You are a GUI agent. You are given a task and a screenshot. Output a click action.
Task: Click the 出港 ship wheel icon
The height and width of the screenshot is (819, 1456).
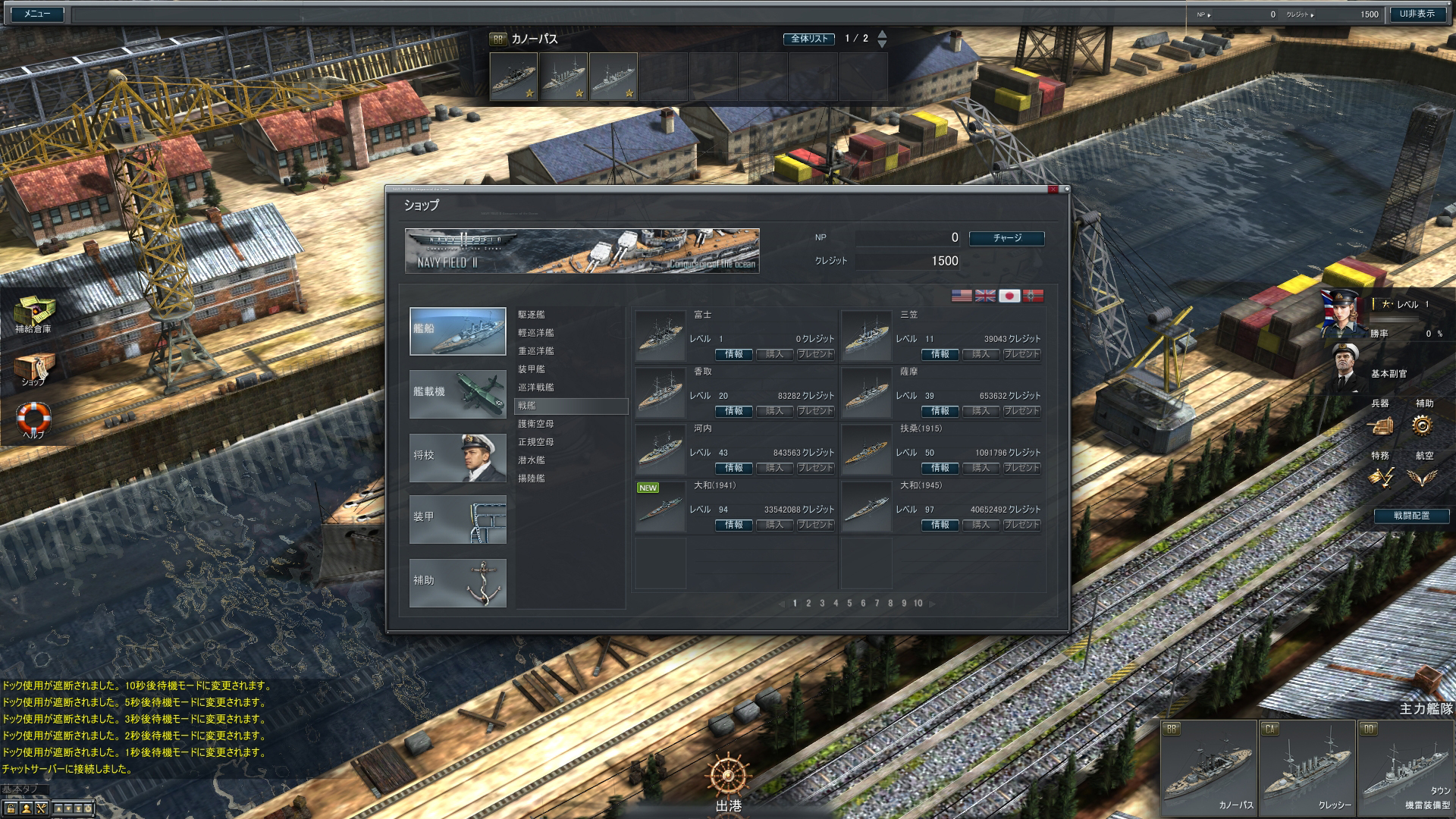[x=727, y=777]
